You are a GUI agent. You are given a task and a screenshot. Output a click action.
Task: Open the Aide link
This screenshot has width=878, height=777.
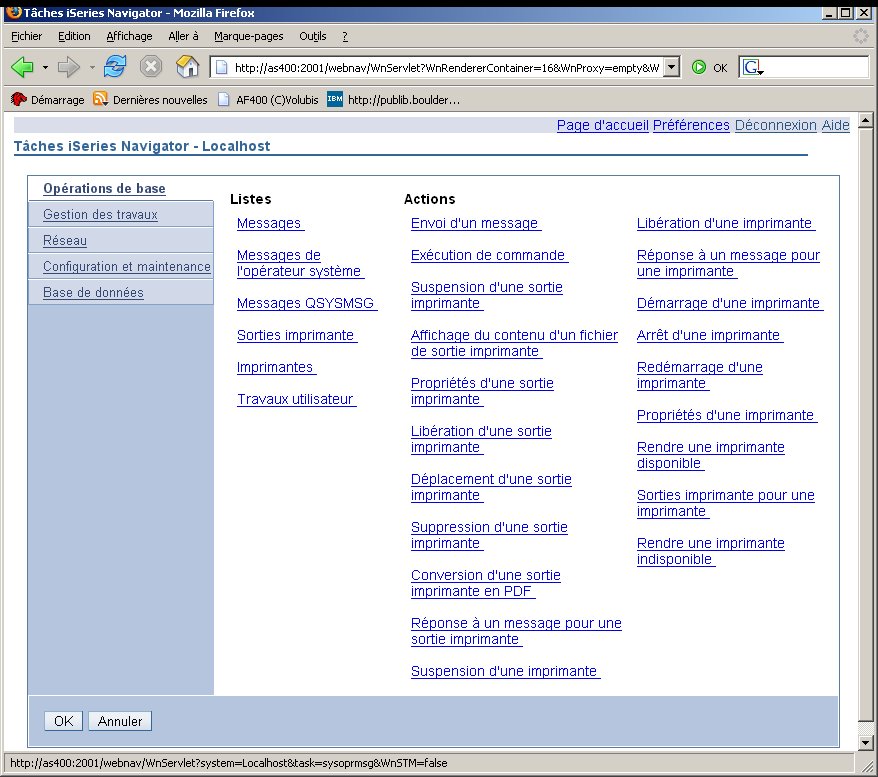pyautogui.click(x=835, y=125)
